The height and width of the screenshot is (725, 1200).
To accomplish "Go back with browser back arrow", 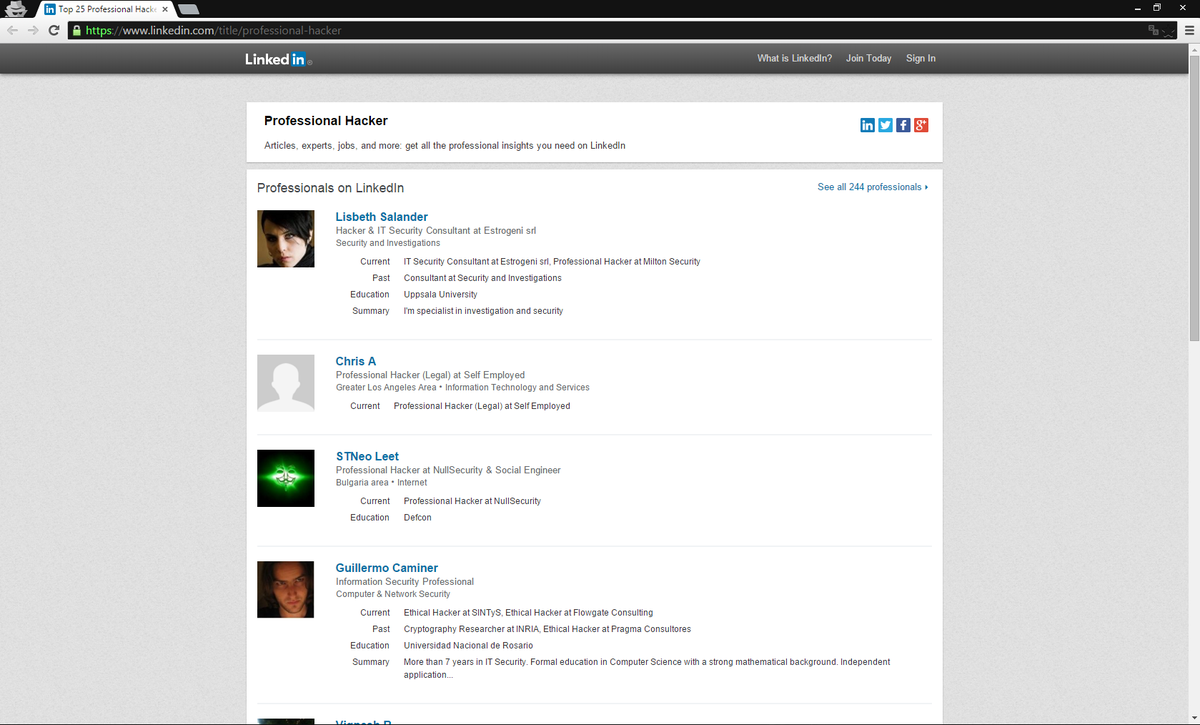I will coord(12,30).
